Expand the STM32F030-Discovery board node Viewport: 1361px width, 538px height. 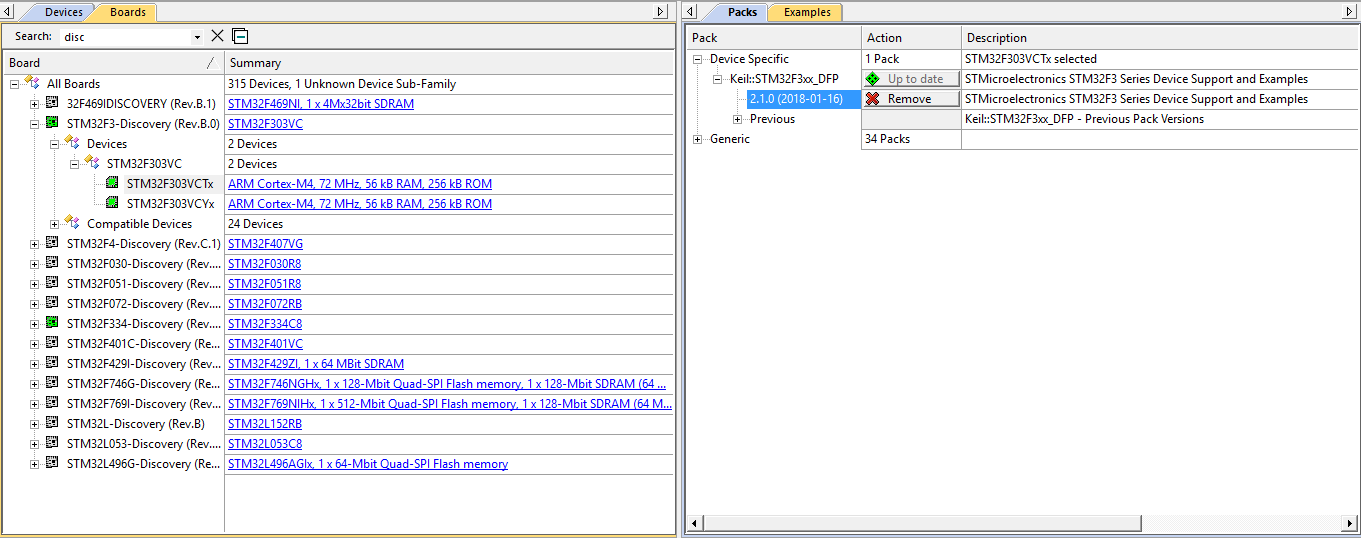(x=34, y=264)
